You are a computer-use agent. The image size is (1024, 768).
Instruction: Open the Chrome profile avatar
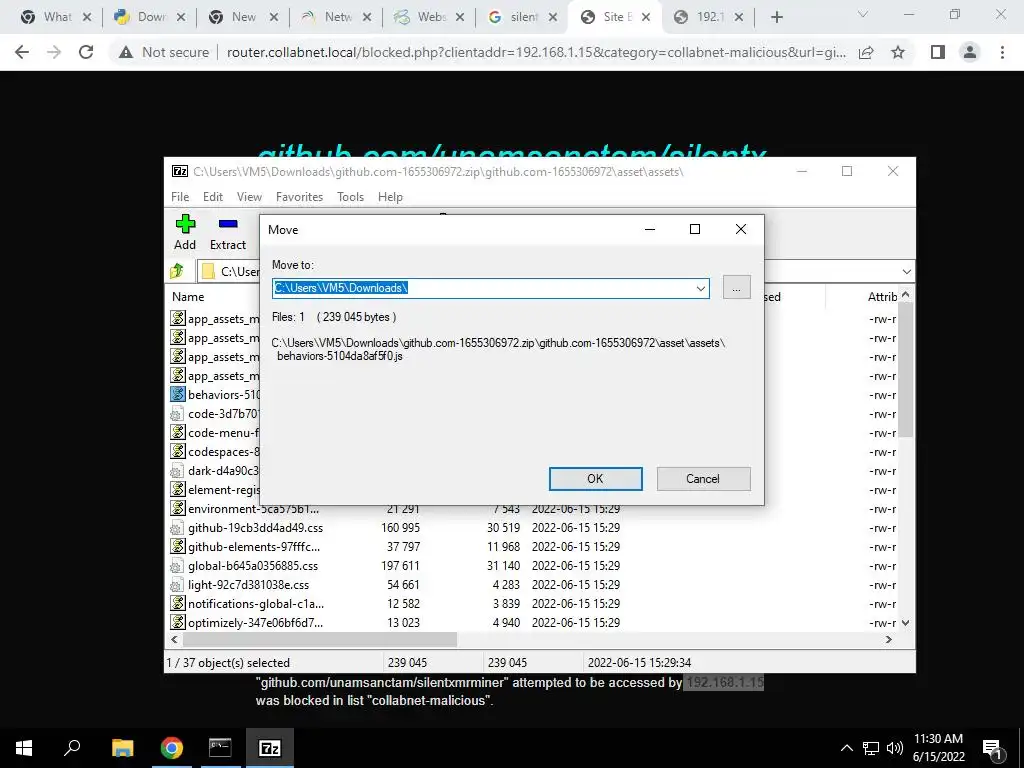point(970,52)
